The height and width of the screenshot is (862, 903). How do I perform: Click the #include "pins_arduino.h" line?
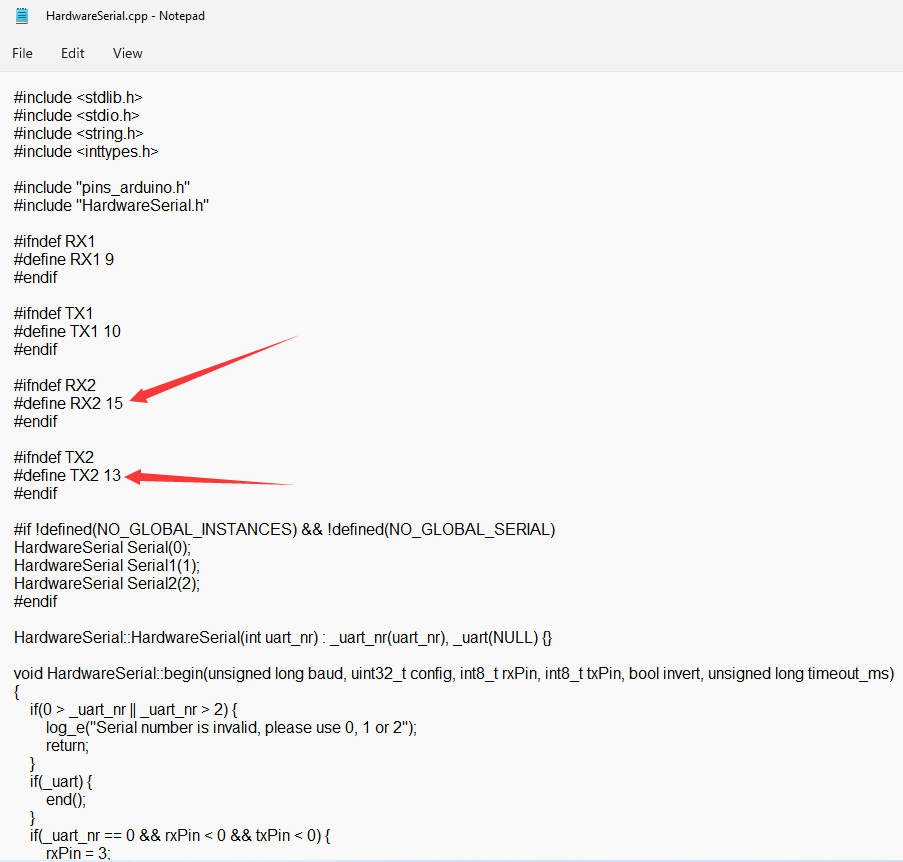[x=102, y=188]
